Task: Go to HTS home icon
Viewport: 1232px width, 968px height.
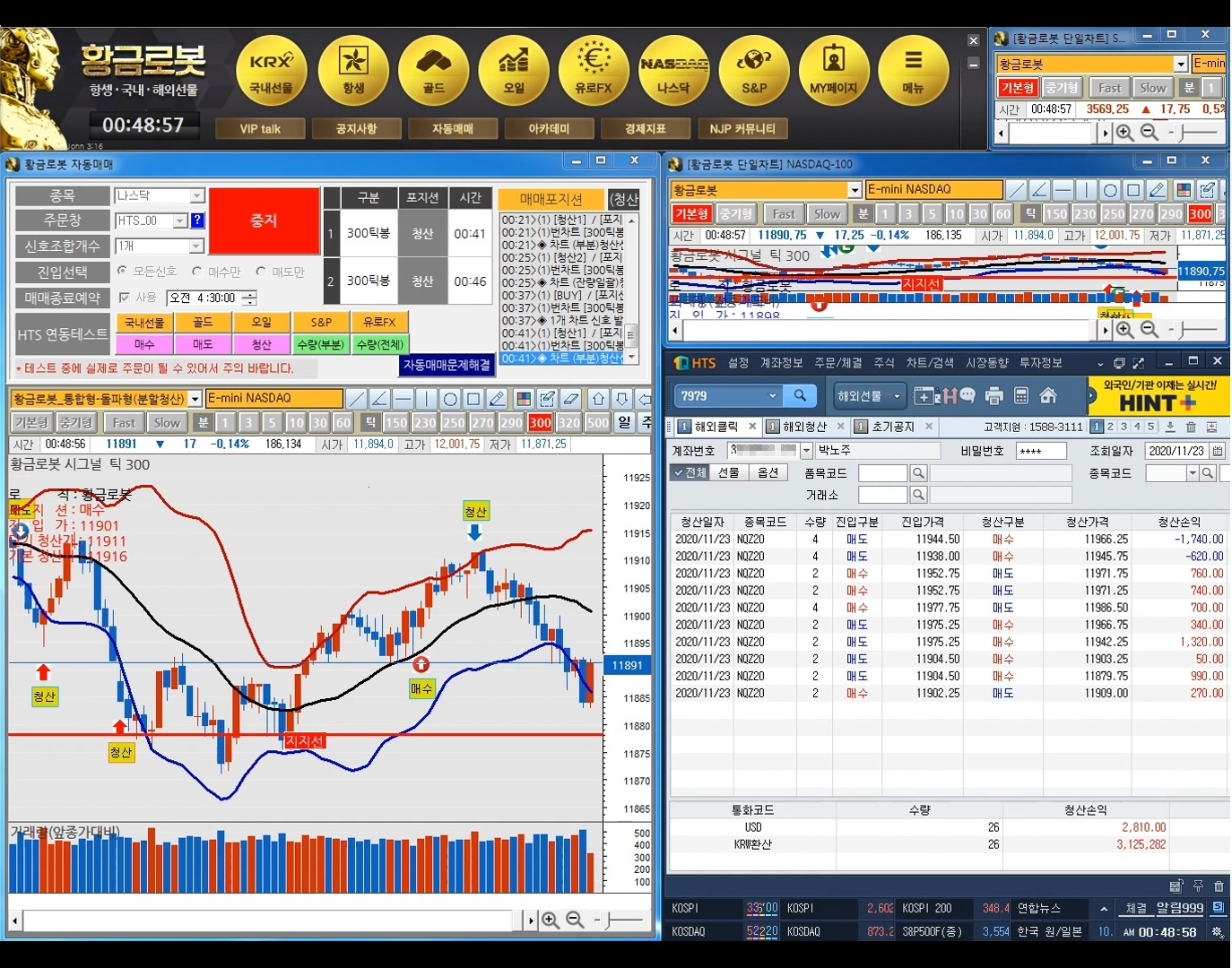Action: coord(1047,395)
